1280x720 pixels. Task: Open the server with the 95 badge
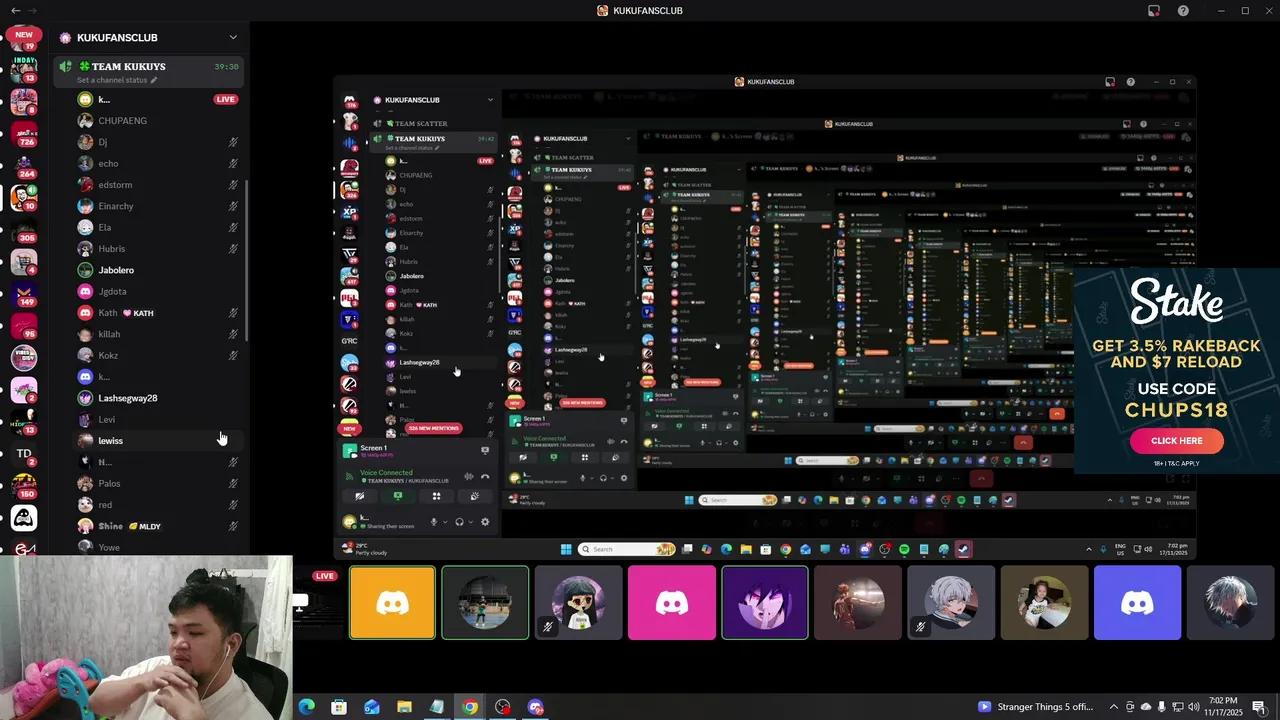tap(24, 325)
